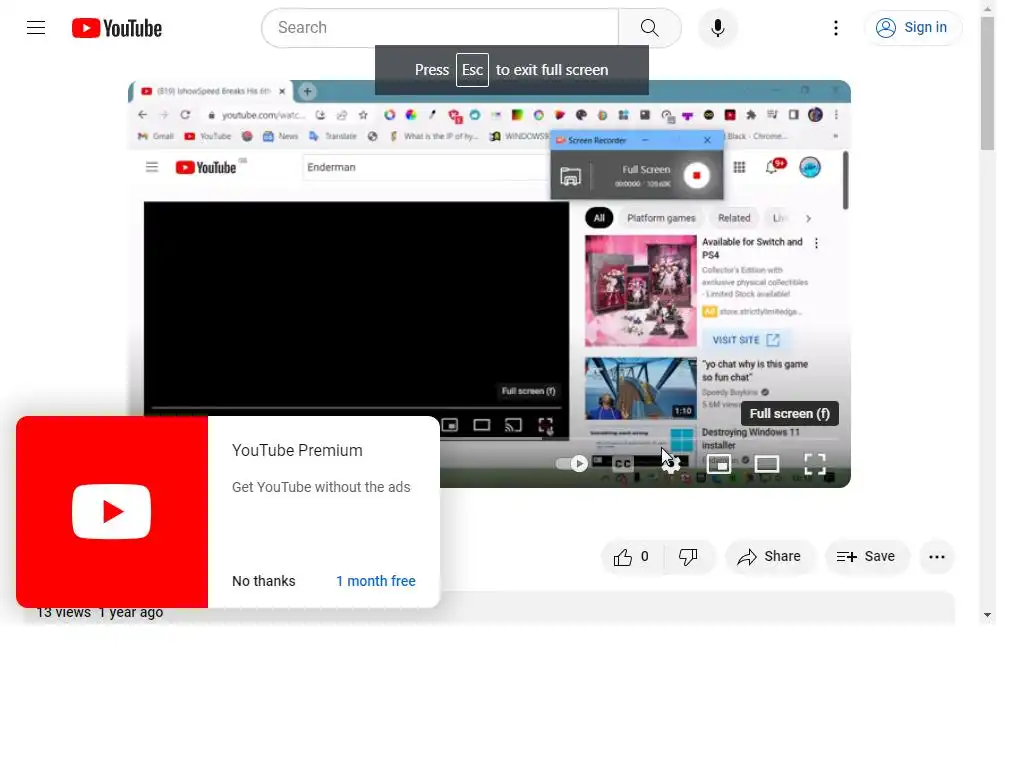Dislike the video with thumbs down
Screen dimensions: 1024x768
click(688, 556)
